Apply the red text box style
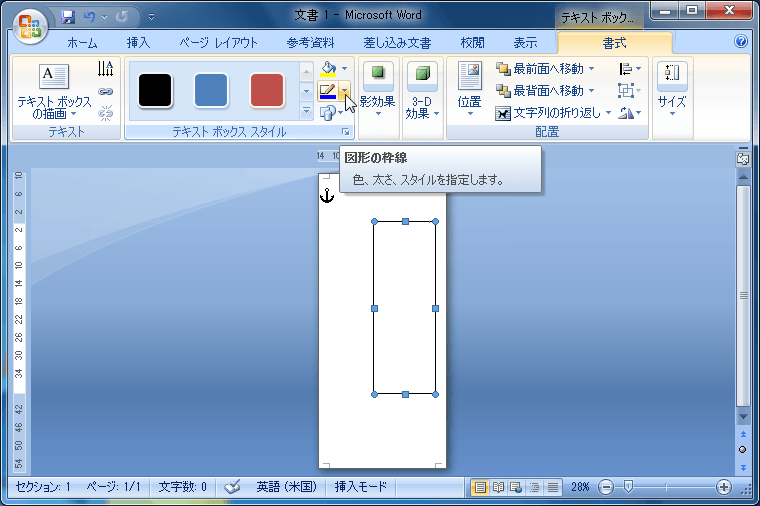The height and width of the screenshot is (506, 760). pyautogui.click(x=267, y=90)
